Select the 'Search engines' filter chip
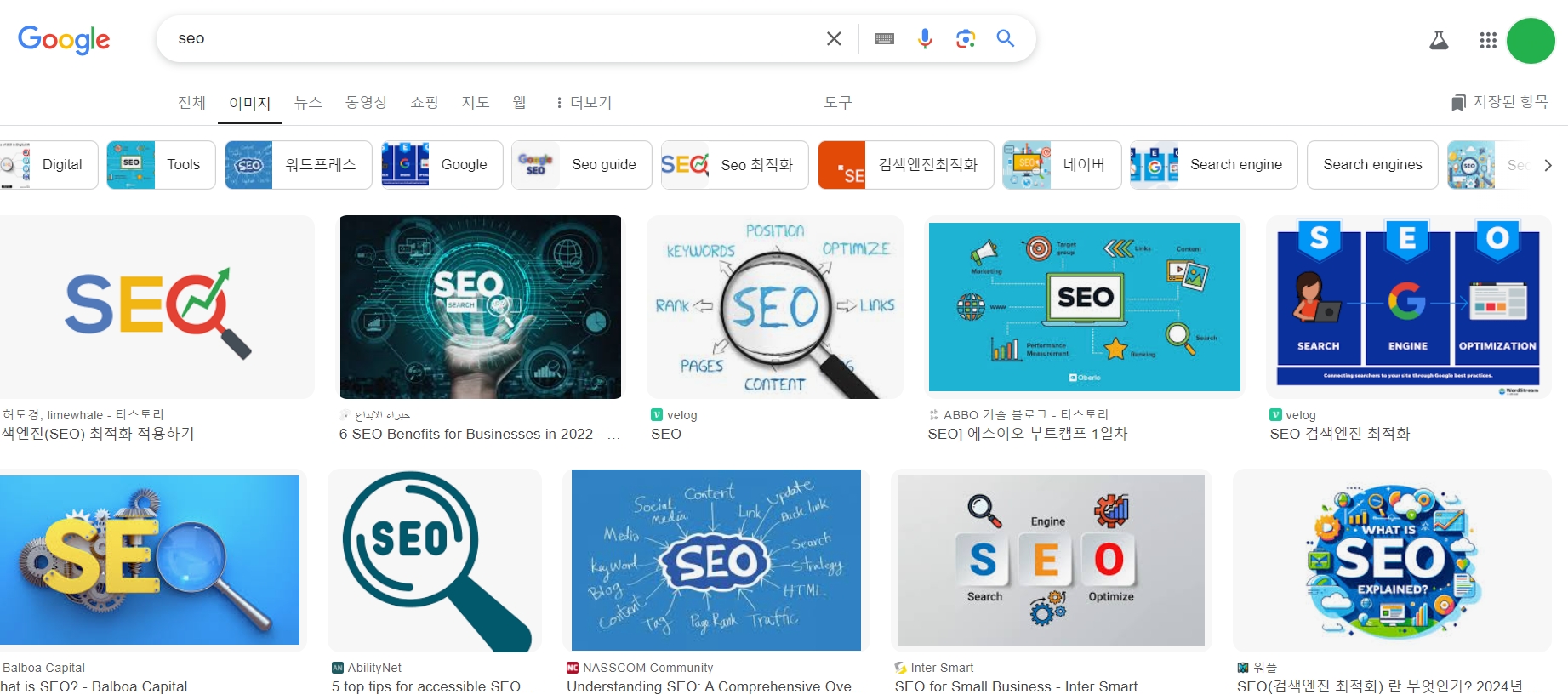Screen dimensions: 1568x700 click(1372, 164)
